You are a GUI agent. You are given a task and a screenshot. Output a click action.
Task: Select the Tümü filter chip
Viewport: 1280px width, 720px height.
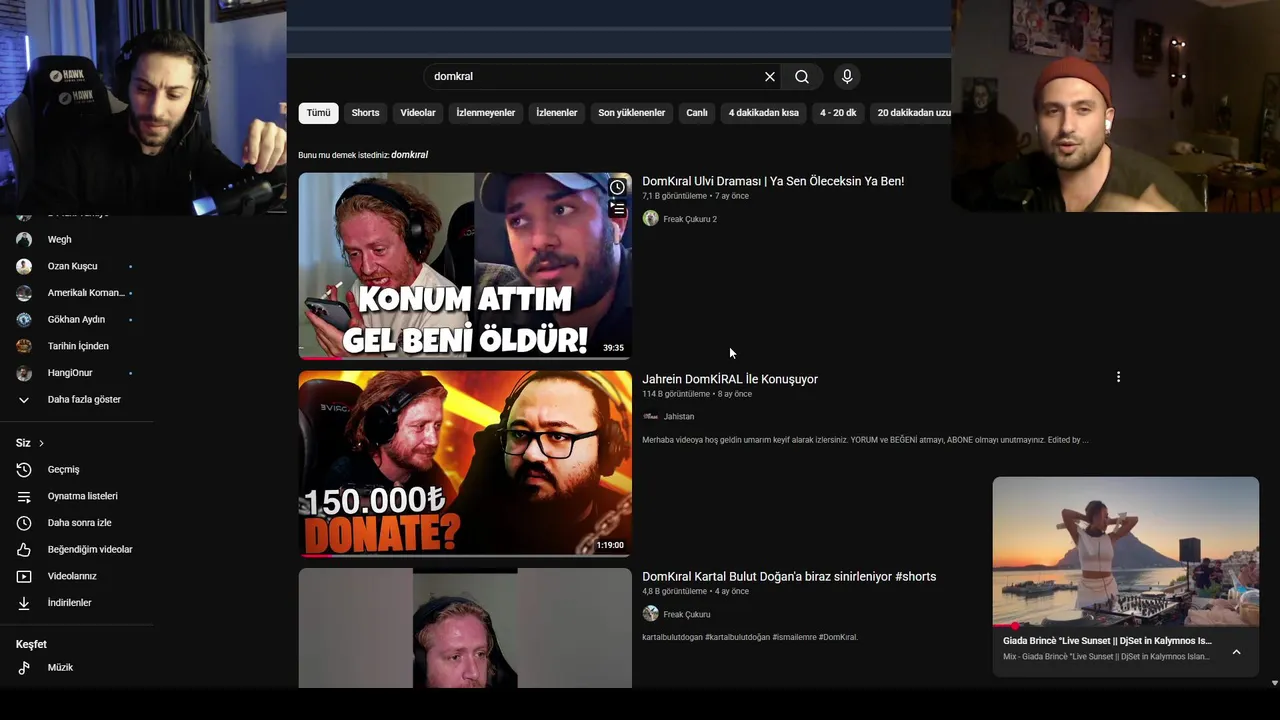click(x=318, y=113)
